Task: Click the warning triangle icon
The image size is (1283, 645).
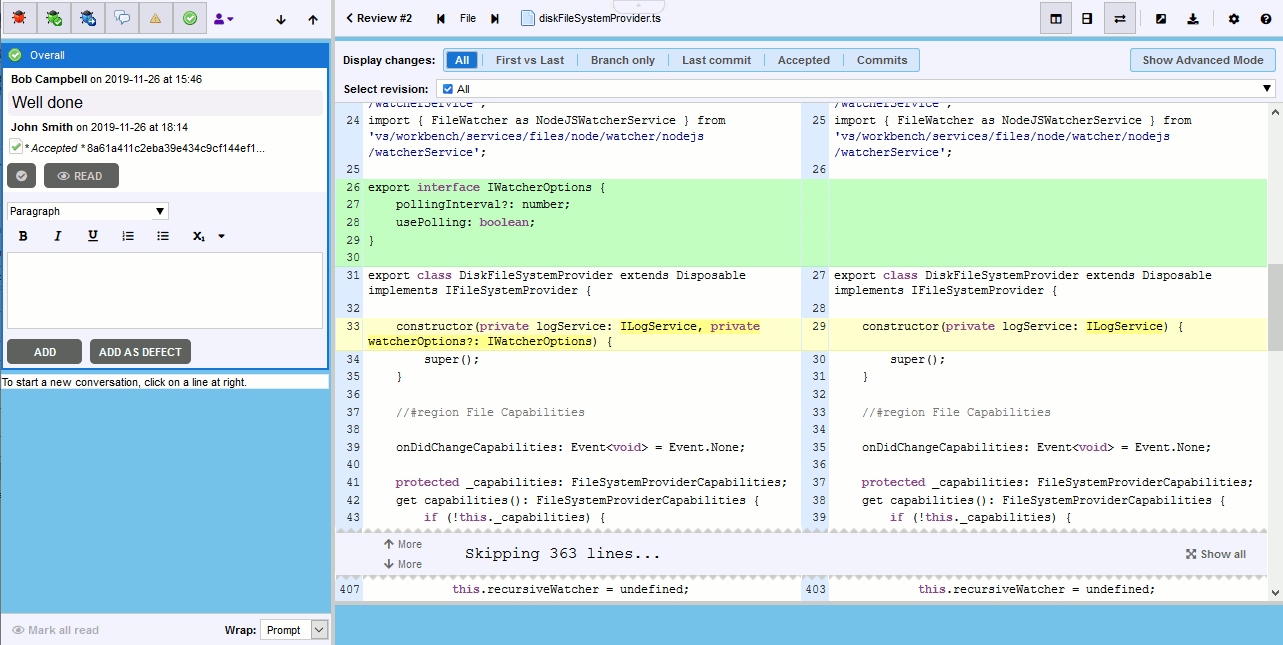Action: pos(155,18)
